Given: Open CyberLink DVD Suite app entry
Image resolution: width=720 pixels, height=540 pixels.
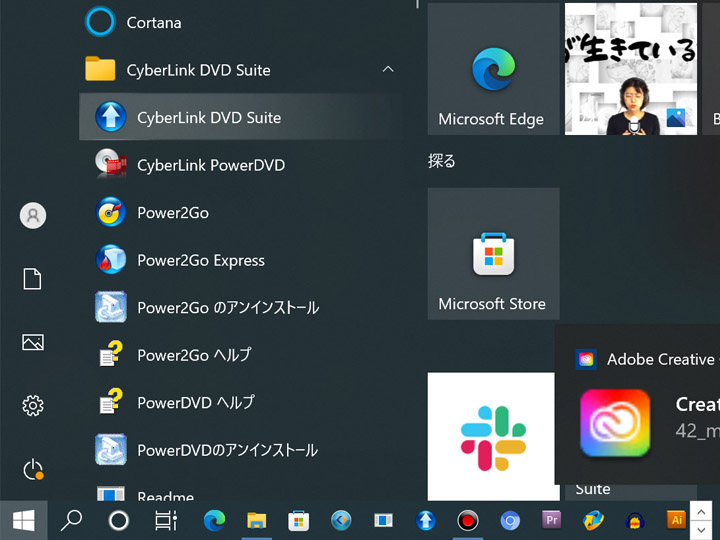Looking at the screenshot, I should pos(209,118).
